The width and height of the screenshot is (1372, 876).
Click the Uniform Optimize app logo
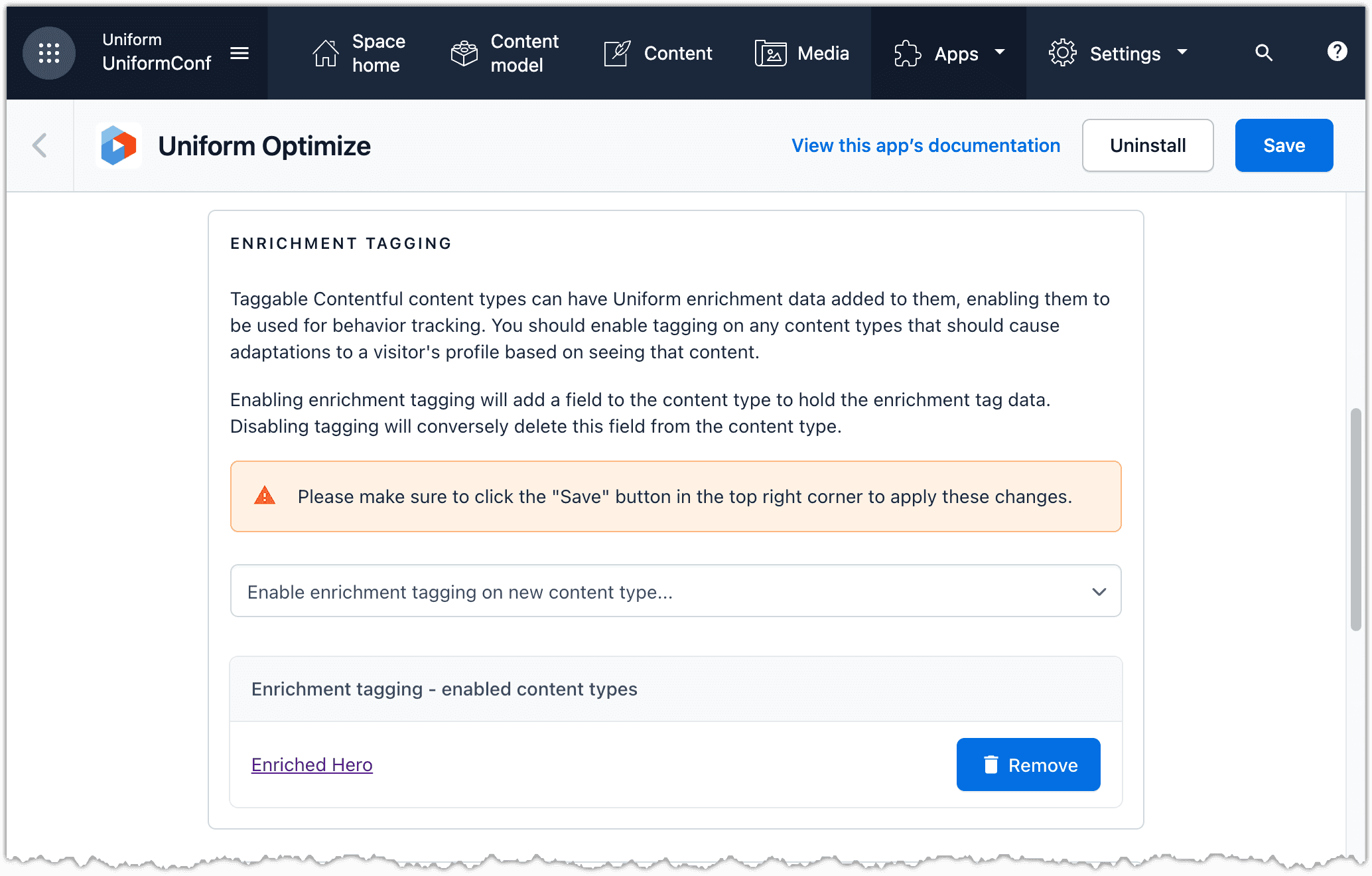coord(119,145)
